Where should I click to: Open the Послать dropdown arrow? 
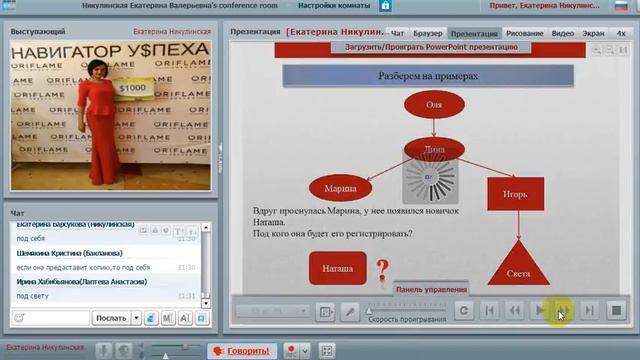(136, 318)
